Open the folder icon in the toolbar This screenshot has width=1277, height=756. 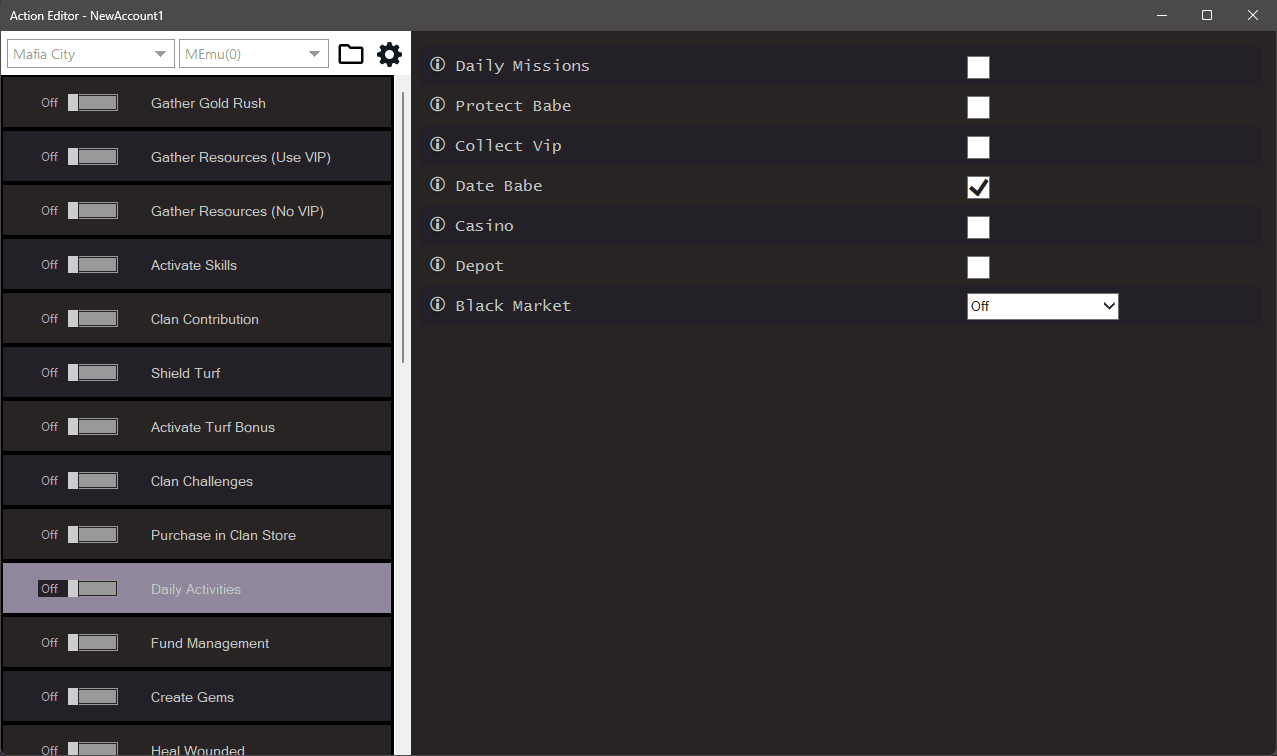(351, 54)
